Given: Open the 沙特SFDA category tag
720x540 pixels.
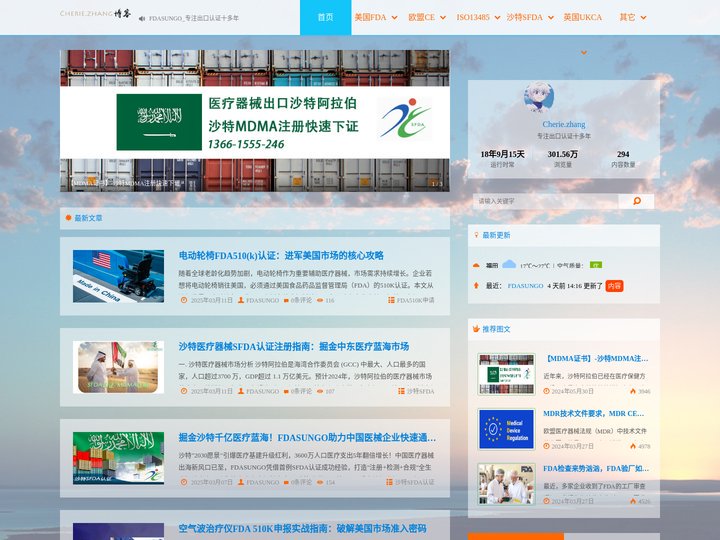Looking at the screenshot, I should click(420, 391).
